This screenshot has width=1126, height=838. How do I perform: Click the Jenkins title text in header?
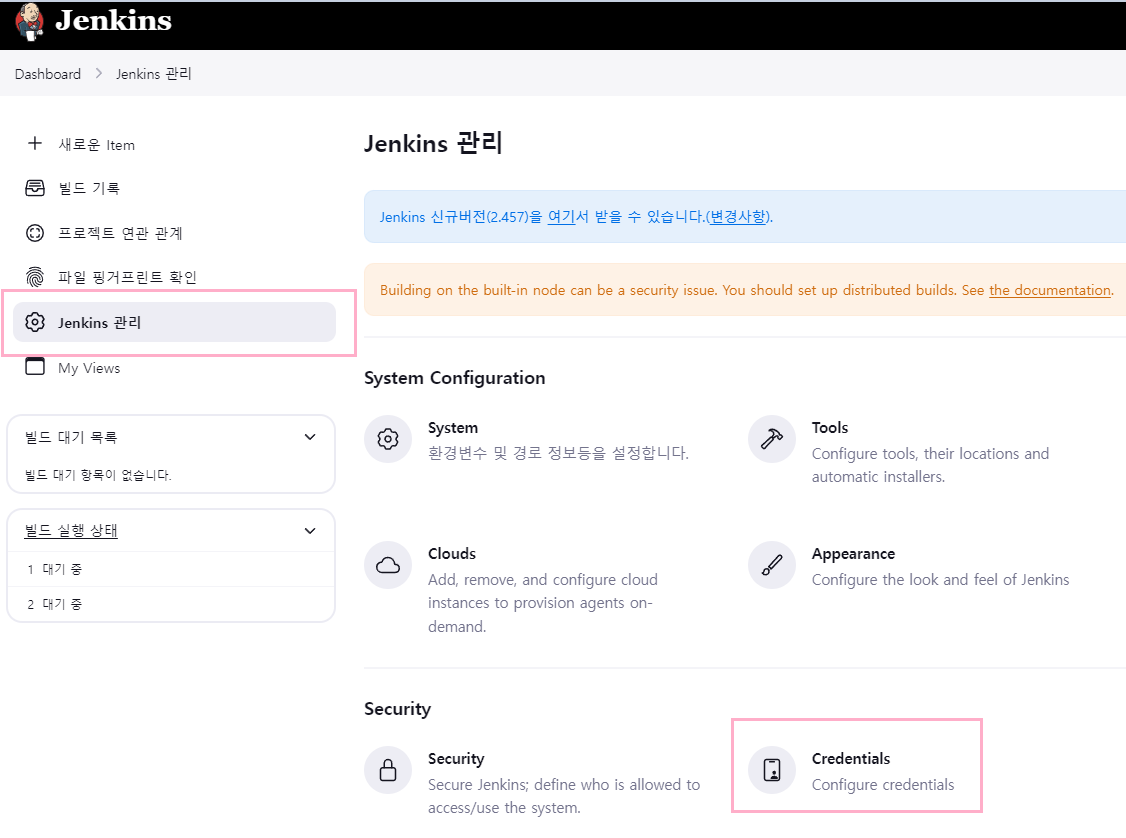(x=113, y=20)
